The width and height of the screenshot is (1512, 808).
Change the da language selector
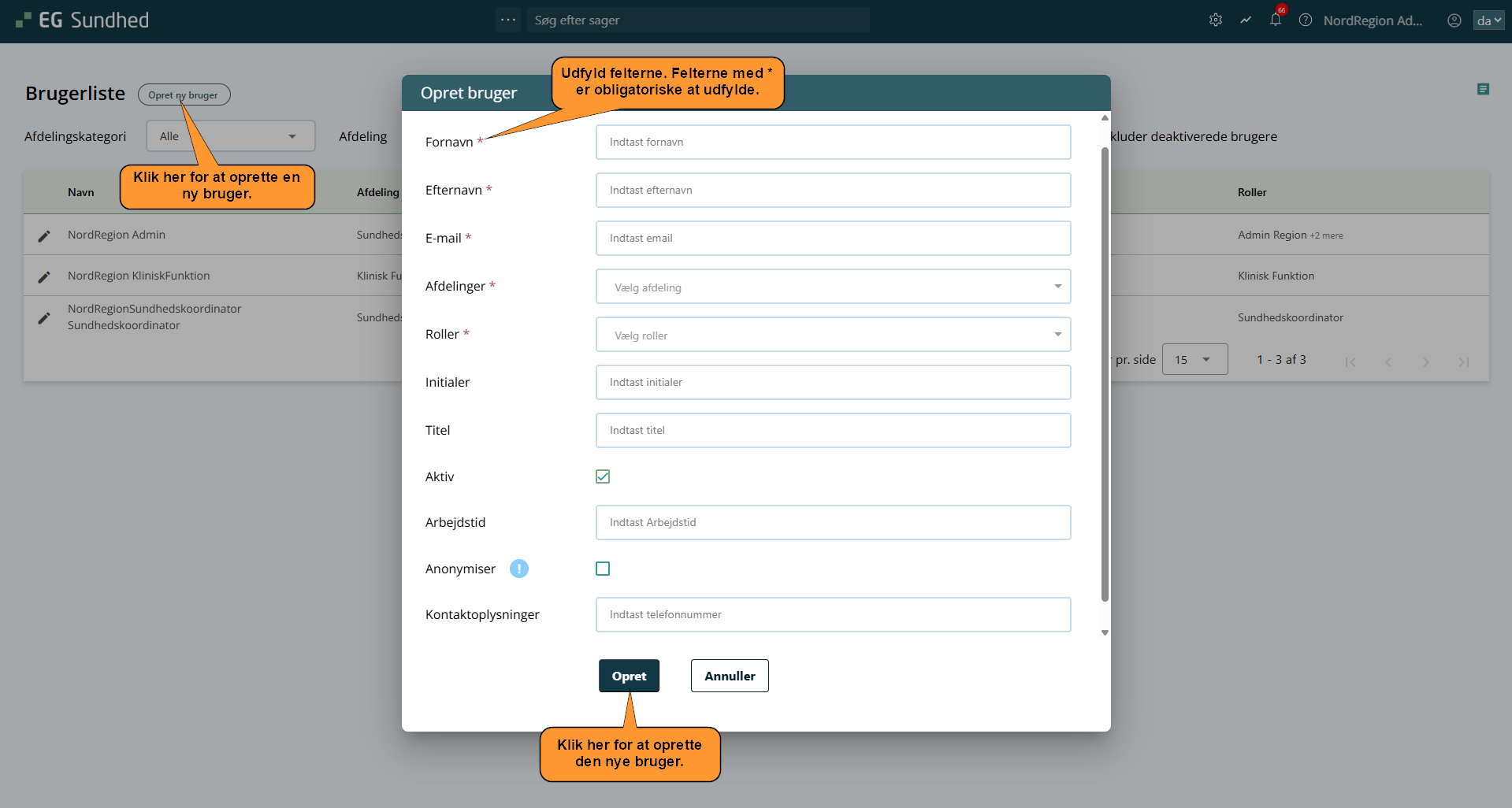coord(1488,20)
